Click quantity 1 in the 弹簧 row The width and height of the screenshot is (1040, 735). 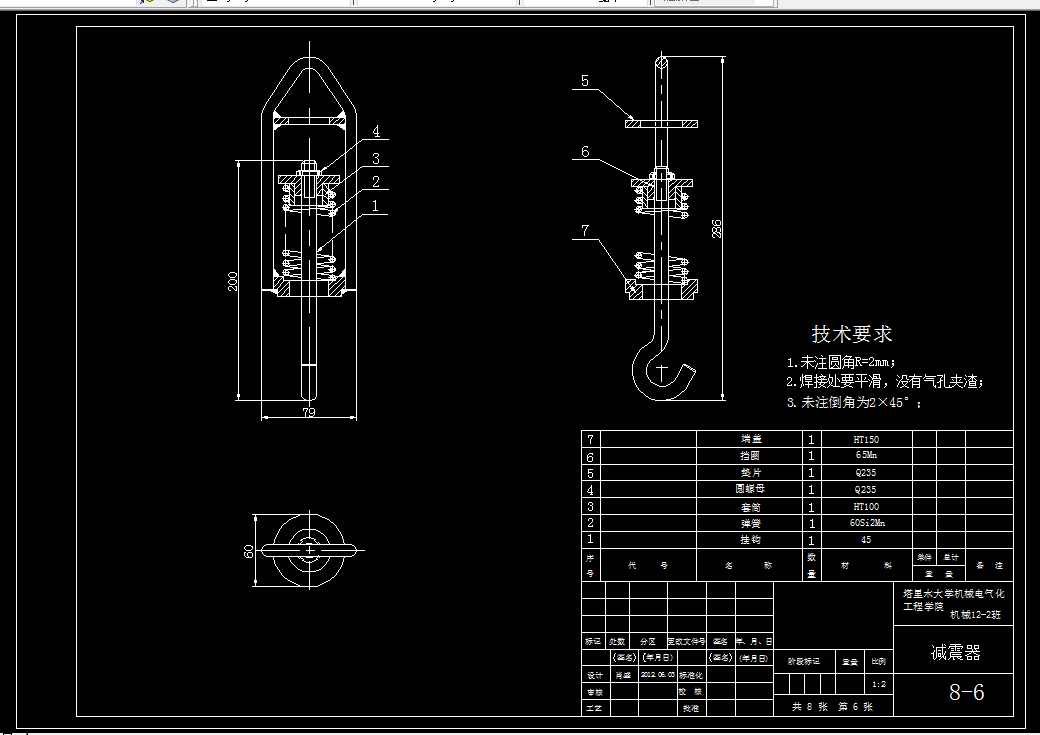(x=811, y=523)
